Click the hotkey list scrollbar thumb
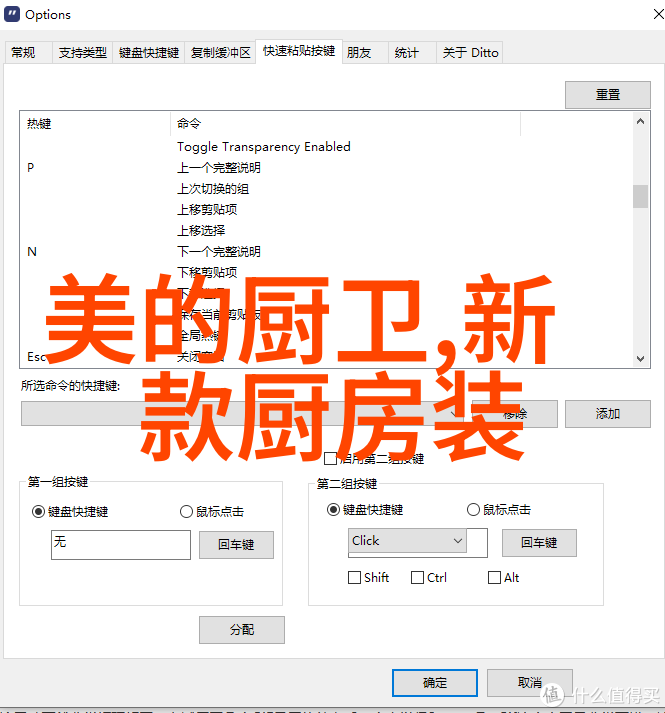Screen dimensions: 665x713 640,196
